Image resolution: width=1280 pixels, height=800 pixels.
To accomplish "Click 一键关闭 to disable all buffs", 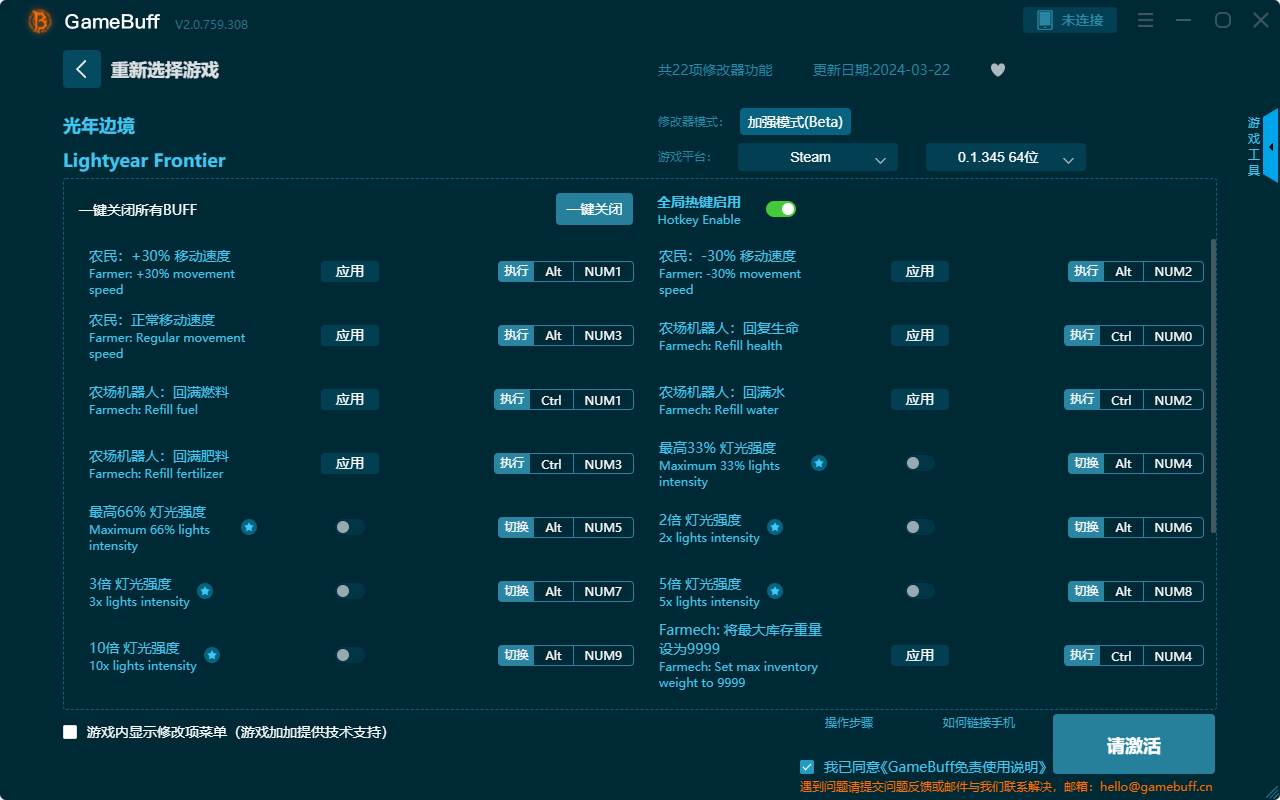I will pyautogui.click(x=594, y=208).
